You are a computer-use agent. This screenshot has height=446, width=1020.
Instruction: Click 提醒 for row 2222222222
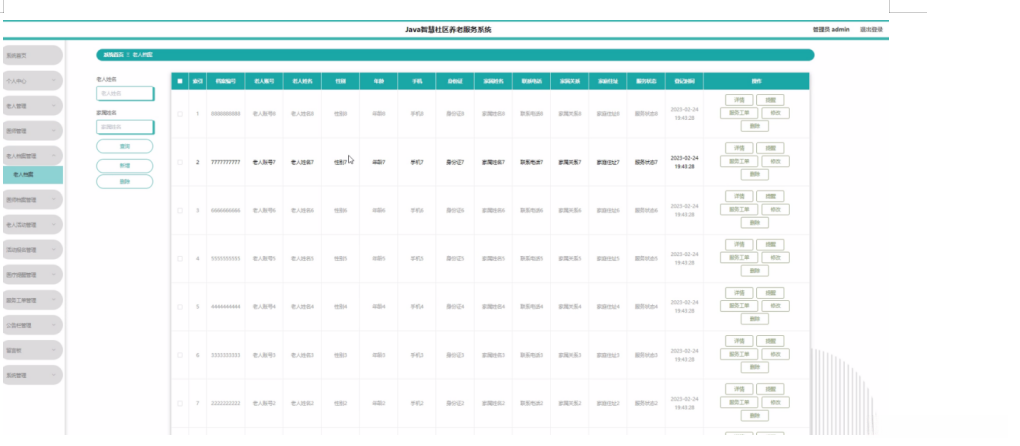click(x=770, y=389)
